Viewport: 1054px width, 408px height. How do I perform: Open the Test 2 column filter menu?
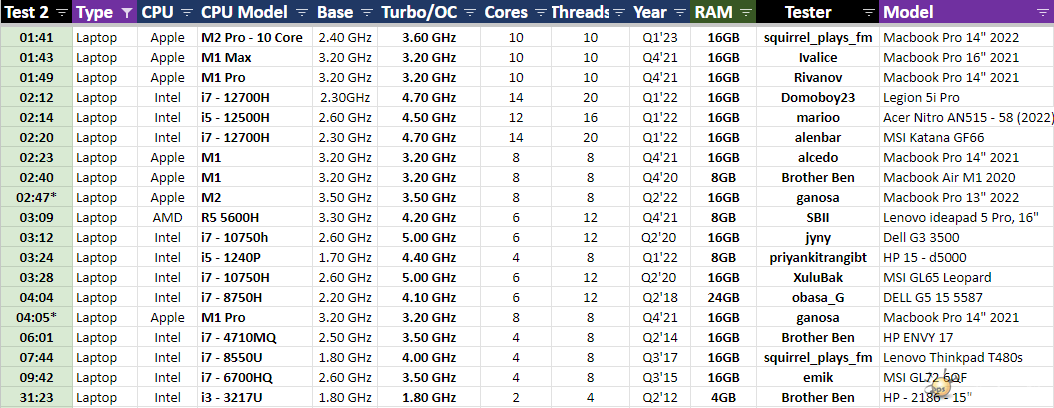(62, 12)
